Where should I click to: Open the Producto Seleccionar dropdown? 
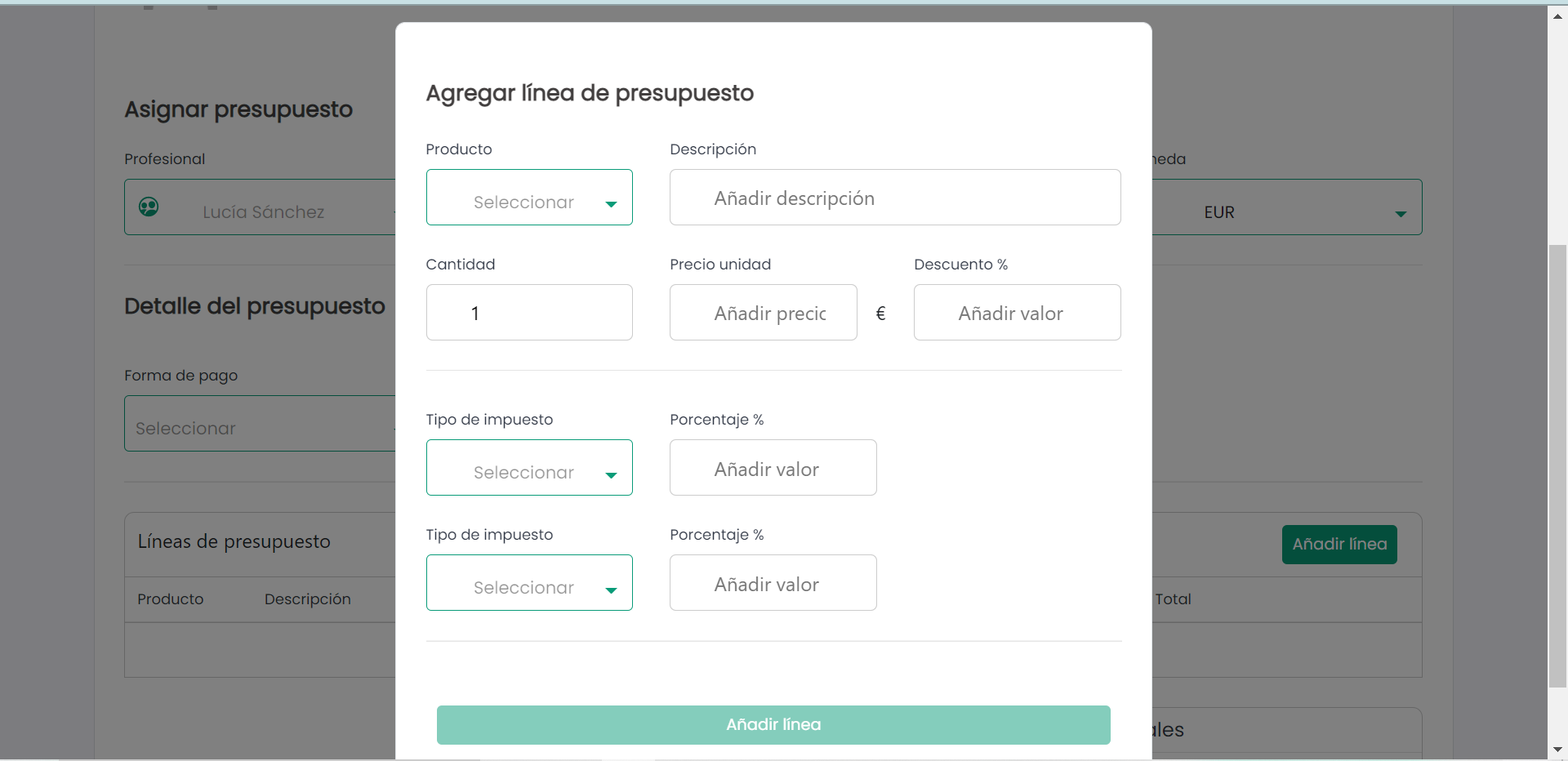[529, 198]
